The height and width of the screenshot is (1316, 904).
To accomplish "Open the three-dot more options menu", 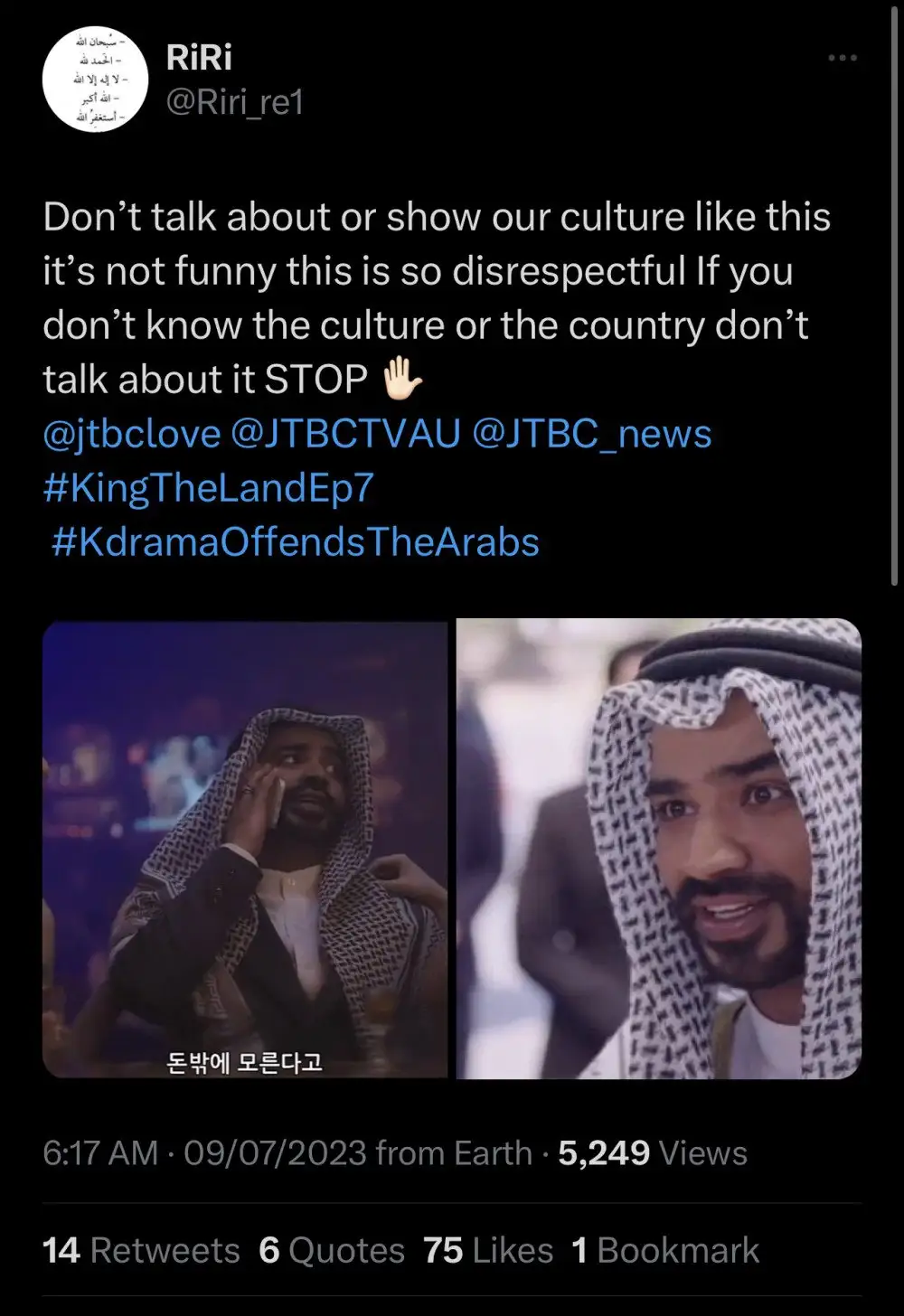I will [843, 58].
